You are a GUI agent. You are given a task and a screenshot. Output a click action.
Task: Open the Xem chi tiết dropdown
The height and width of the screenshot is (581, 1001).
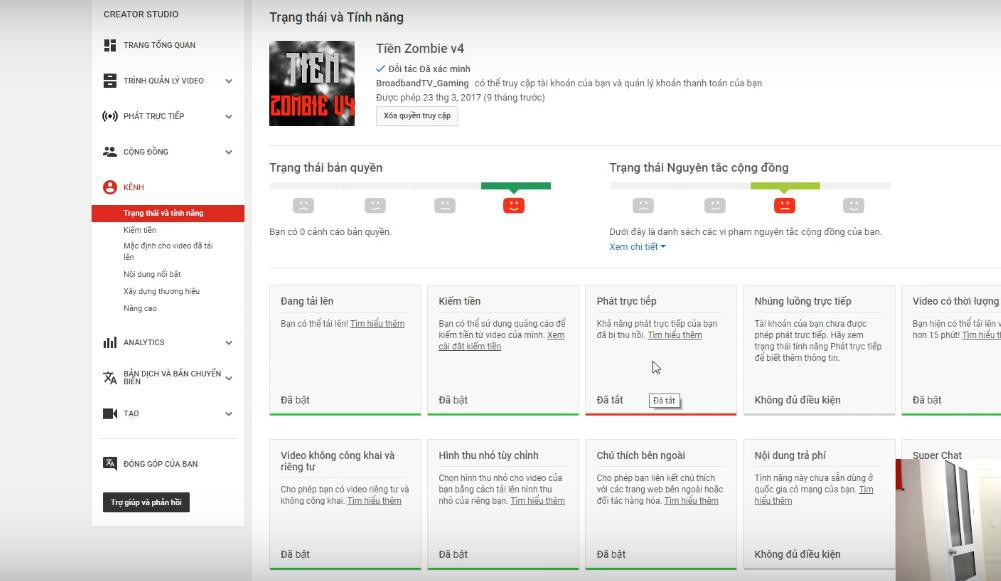pos(637,246)
